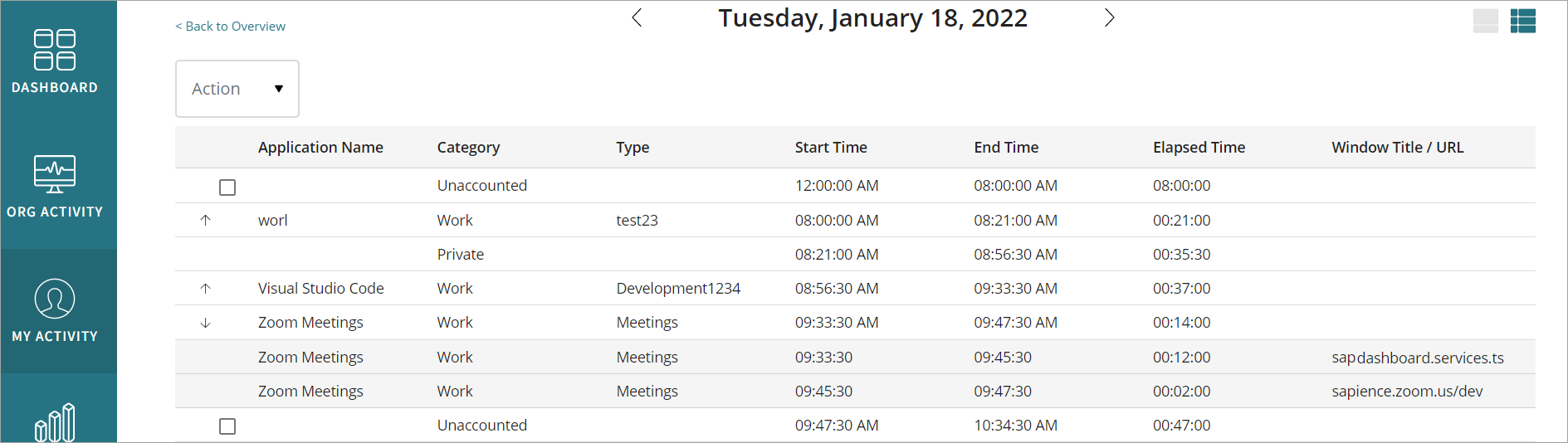This screenshot has width=1568, height=443.
Task: Go to previous day arrow
Action: [637, 18]
